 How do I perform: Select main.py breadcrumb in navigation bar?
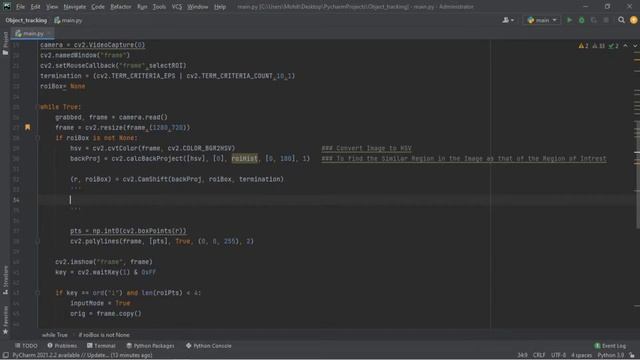click(x=68, y=20)
